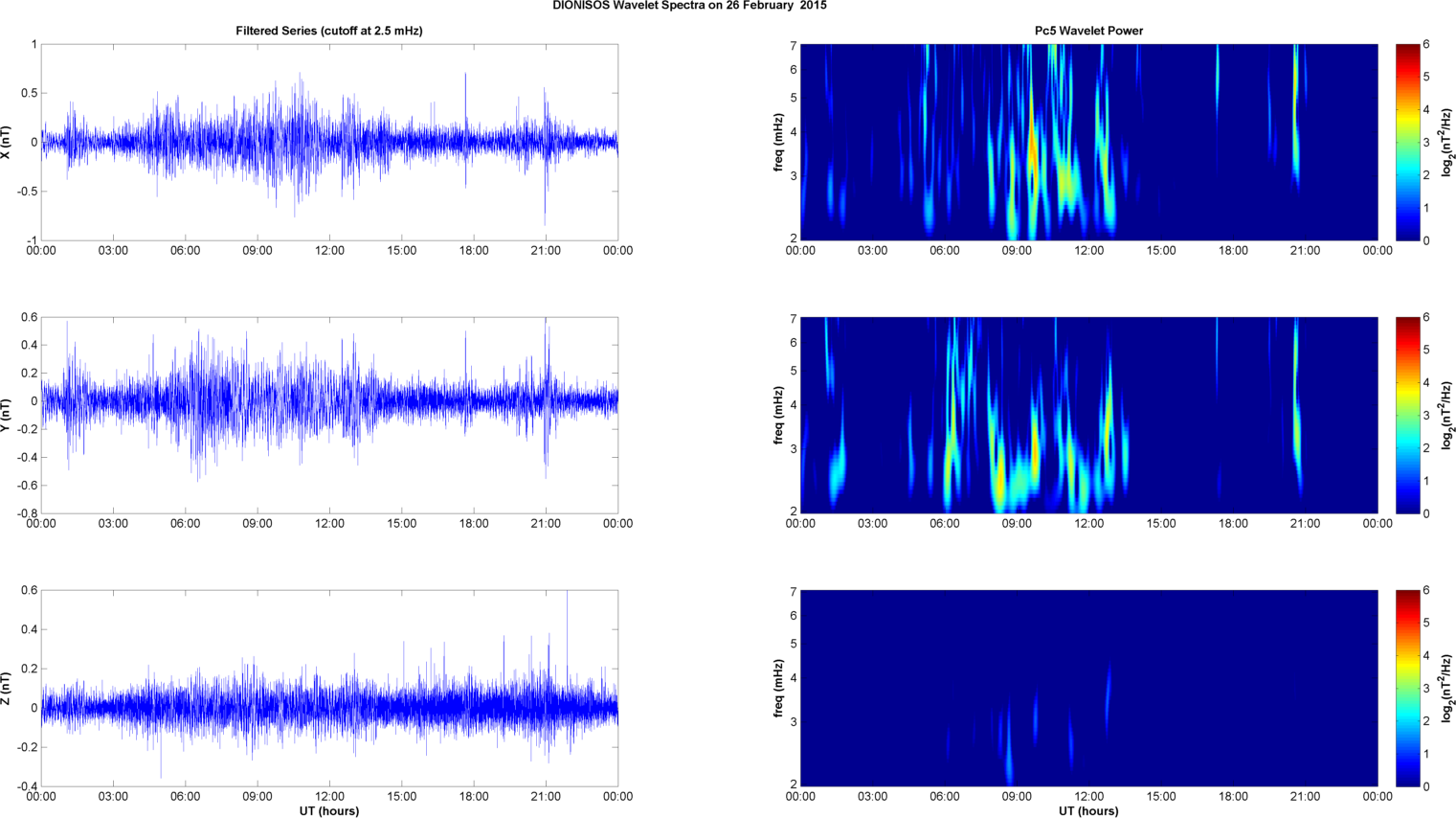Click the 21:00 tick under top spectrogram
Viewport: 1456px width, 818px height.
1305,251
